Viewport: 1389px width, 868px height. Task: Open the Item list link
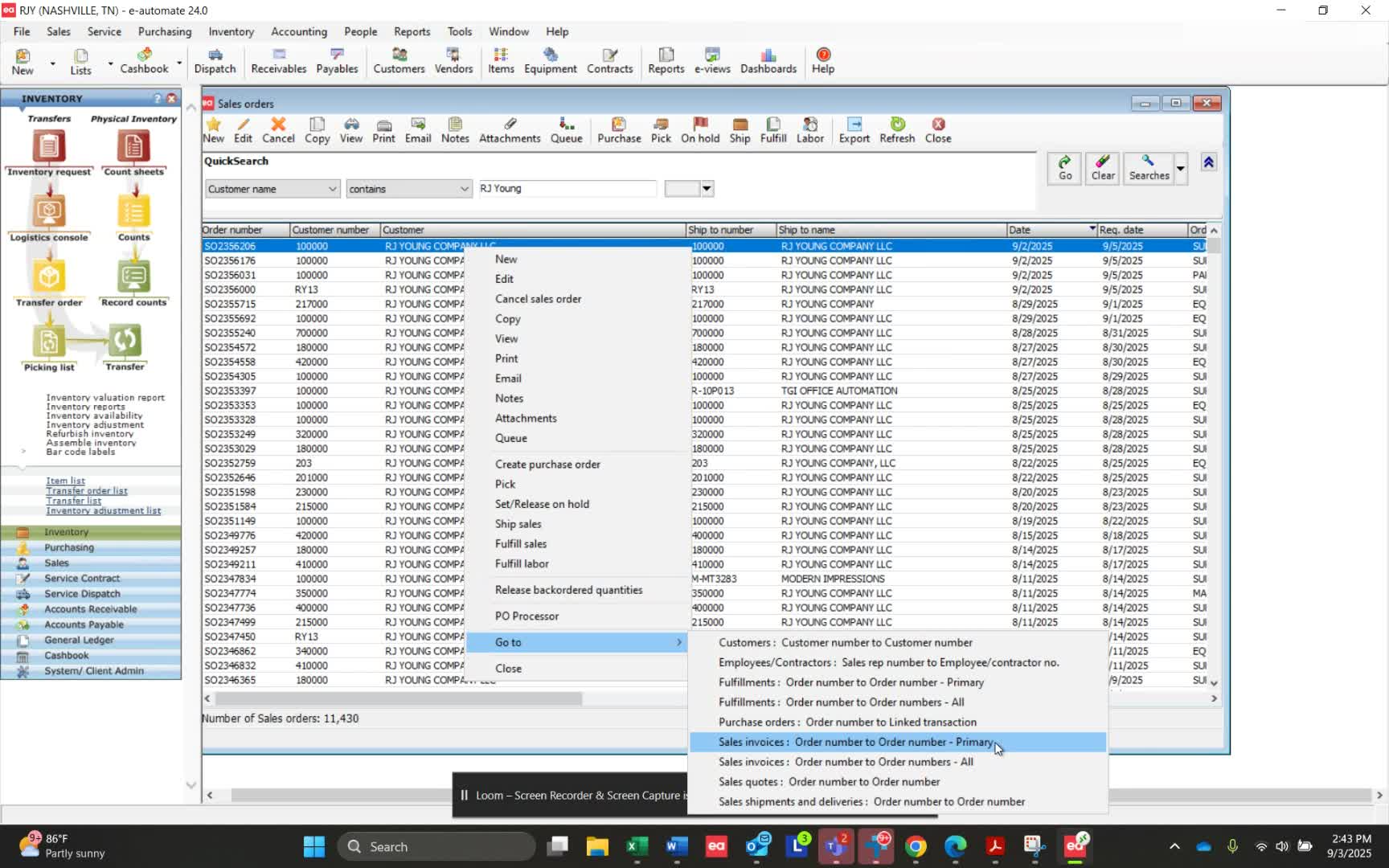(65, 481)
